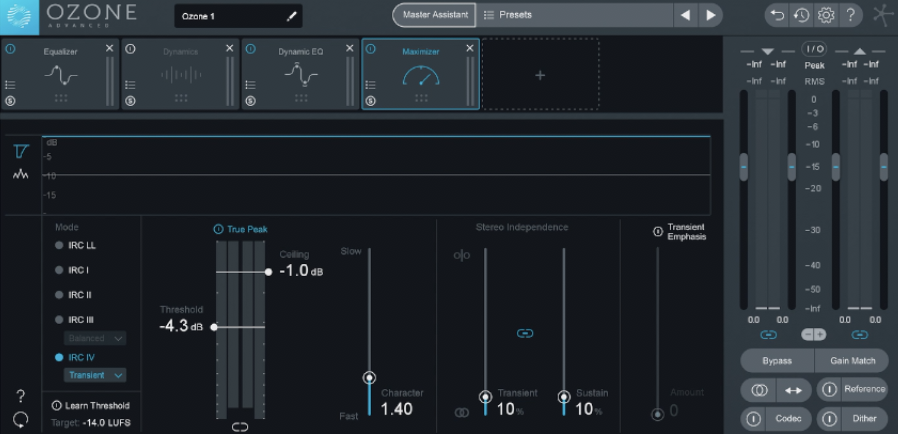Select IRC I mode

pyautogui.click(x=72, y=270)
